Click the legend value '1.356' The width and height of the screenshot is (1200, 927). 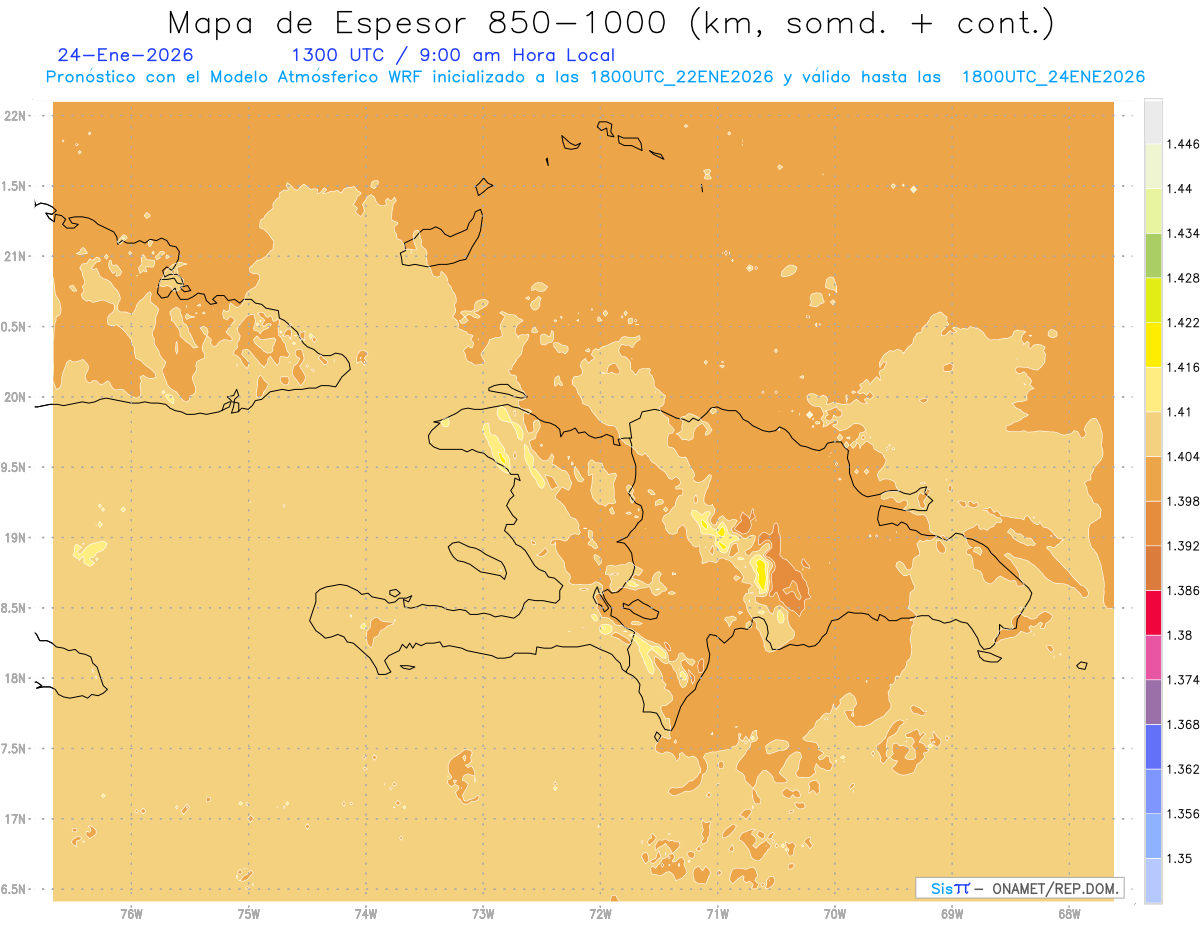point(1183,814)
